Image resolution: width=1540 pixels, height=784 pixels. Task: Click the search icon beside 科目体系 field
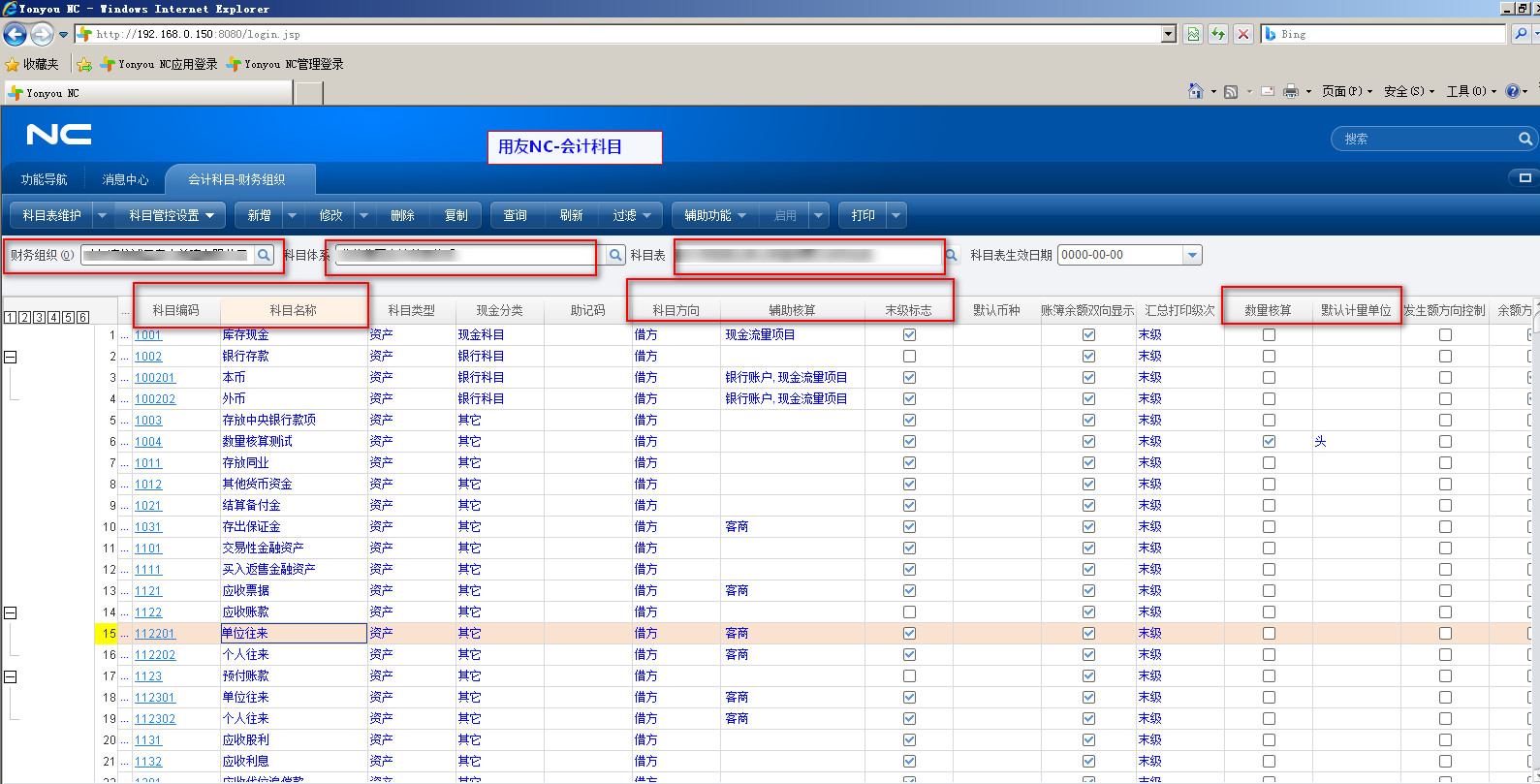[615, 255]
